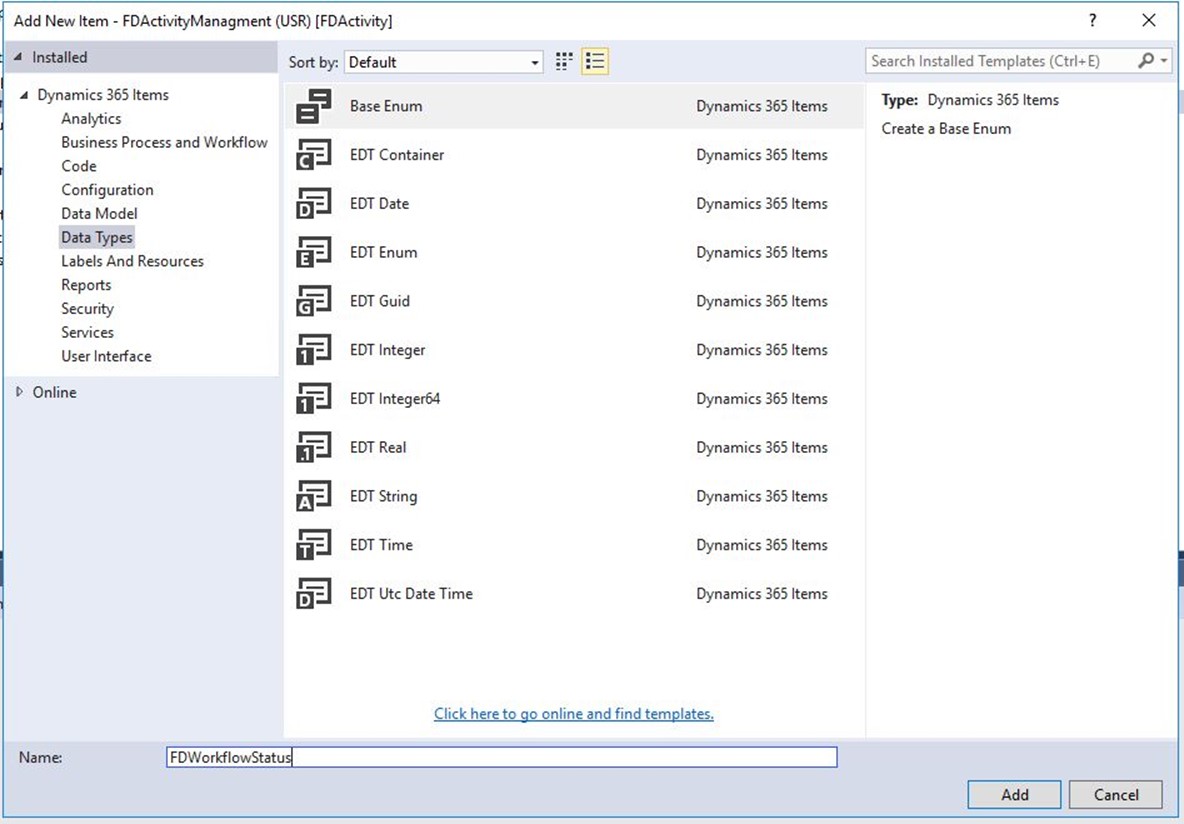1184x824 pixels.
Task: Choose the EDT Guid icon
Action: pos(313,301)
